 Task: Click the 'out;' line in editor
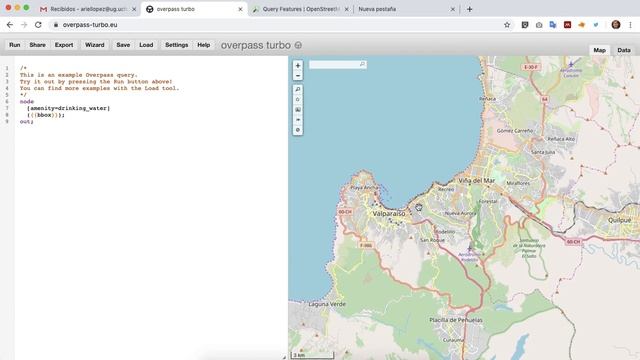[27, 122]
